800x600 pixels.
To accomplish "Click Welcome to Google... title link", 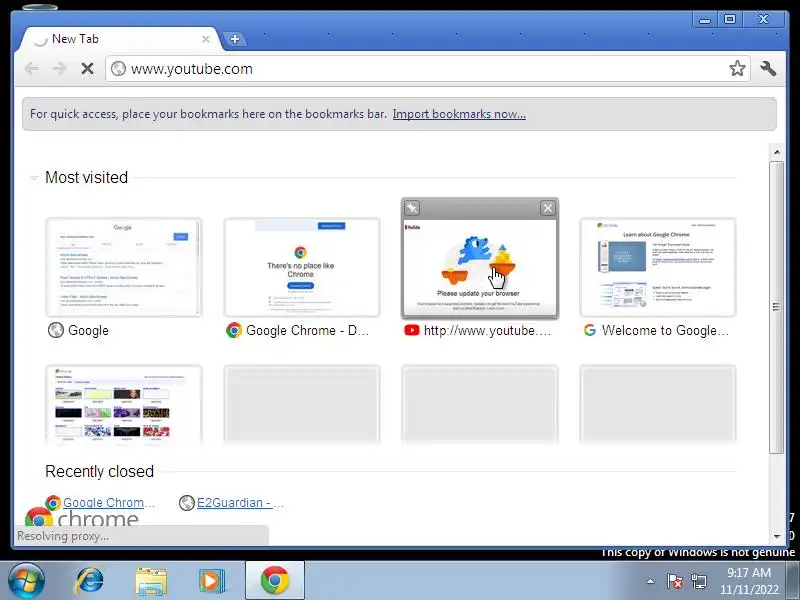I will (x=665, y=331).
